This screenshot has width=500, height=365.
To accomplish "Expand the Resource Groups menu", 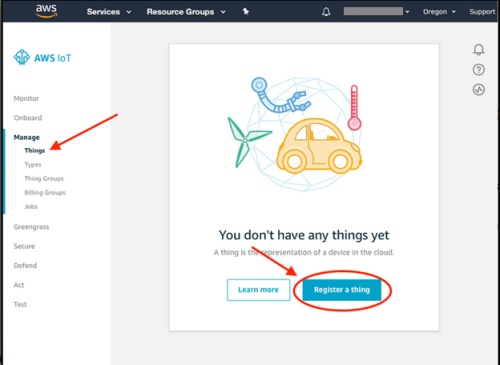I will [x=186, y=12].
